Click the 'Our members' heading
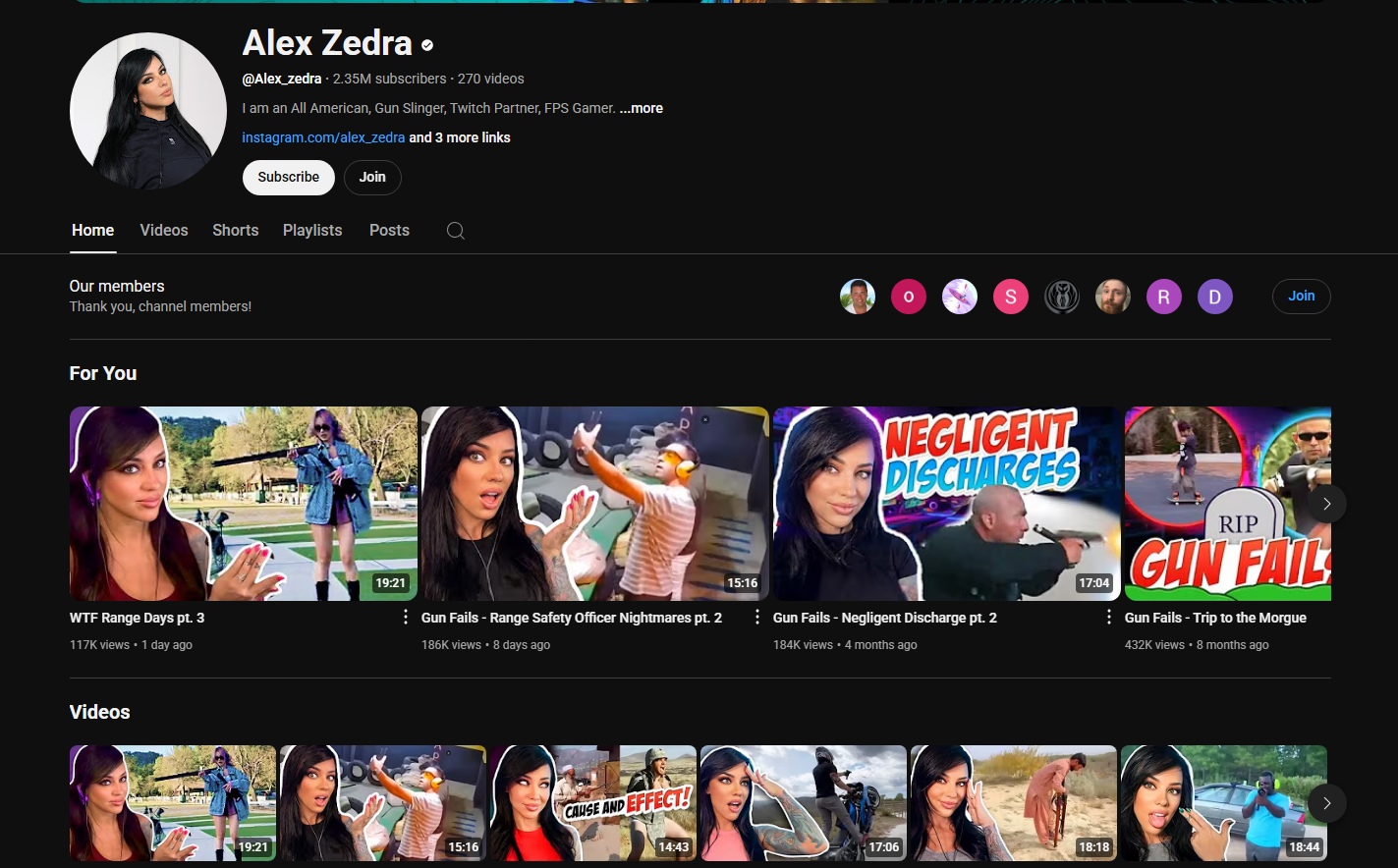Screen dimensions: 1398x868 tap(117, 287)
